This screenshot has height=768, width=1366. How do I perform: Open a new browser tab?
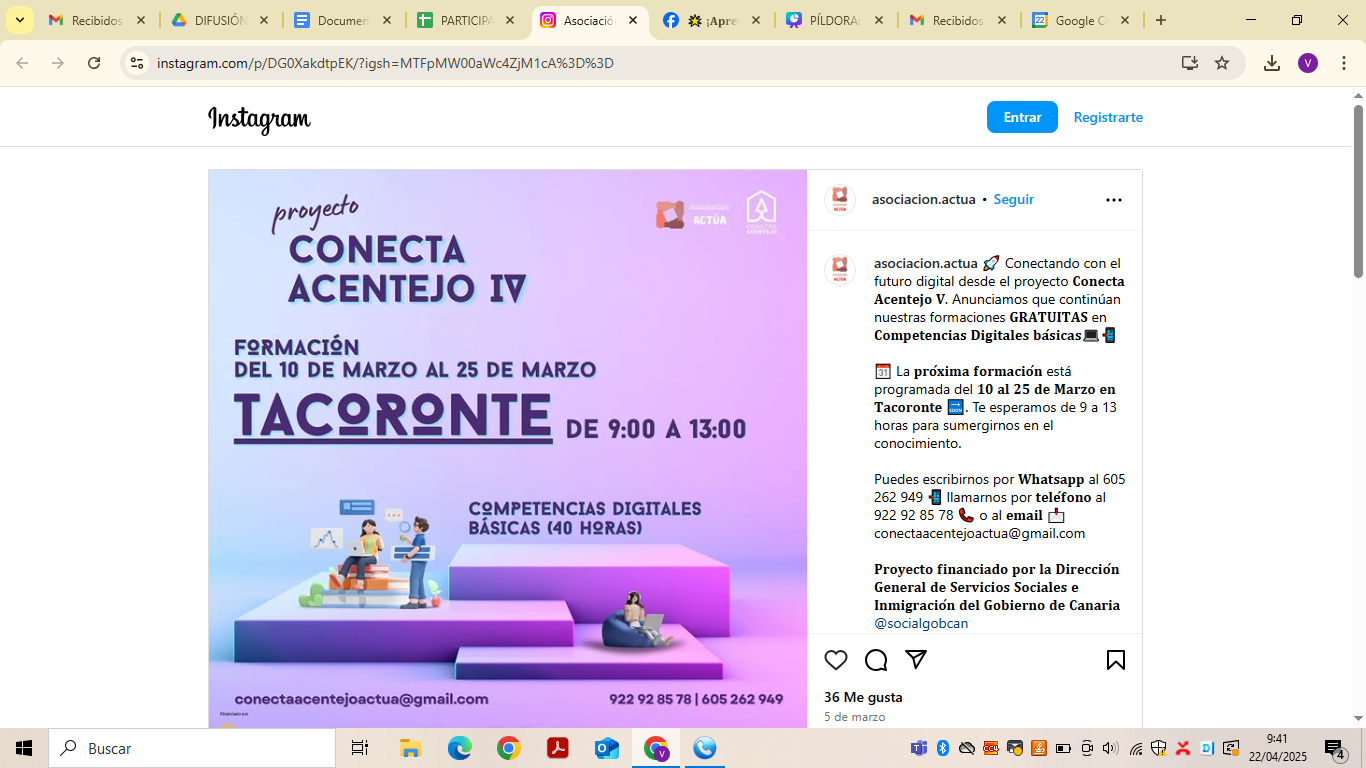[1161, 20]
